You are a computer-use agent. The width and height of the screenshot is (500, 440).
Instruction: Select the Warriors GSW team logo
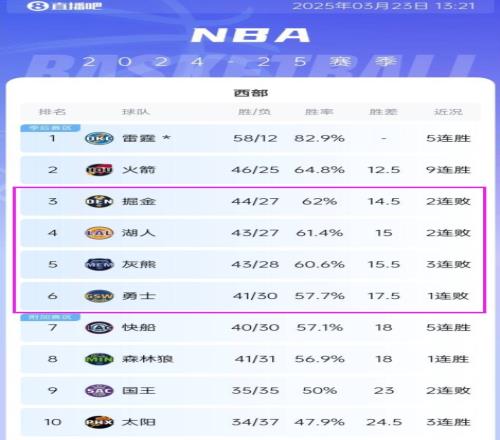99,296
